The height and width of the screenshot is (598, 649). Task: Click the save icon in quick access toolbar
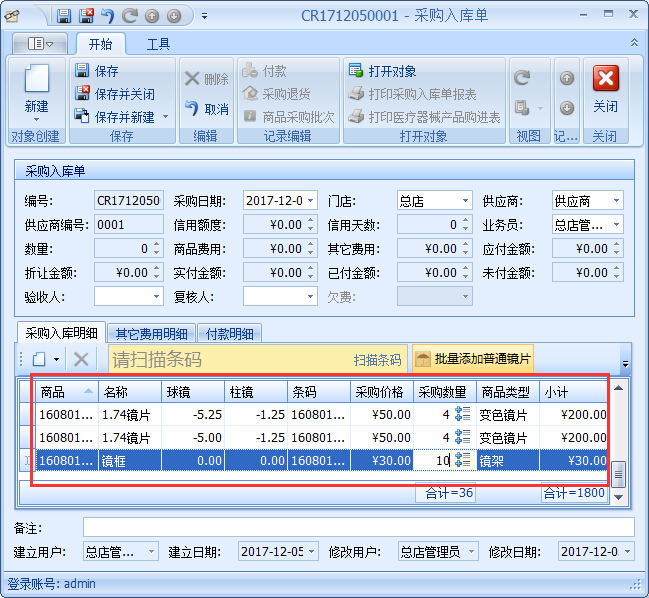click(x=64, y=16)
